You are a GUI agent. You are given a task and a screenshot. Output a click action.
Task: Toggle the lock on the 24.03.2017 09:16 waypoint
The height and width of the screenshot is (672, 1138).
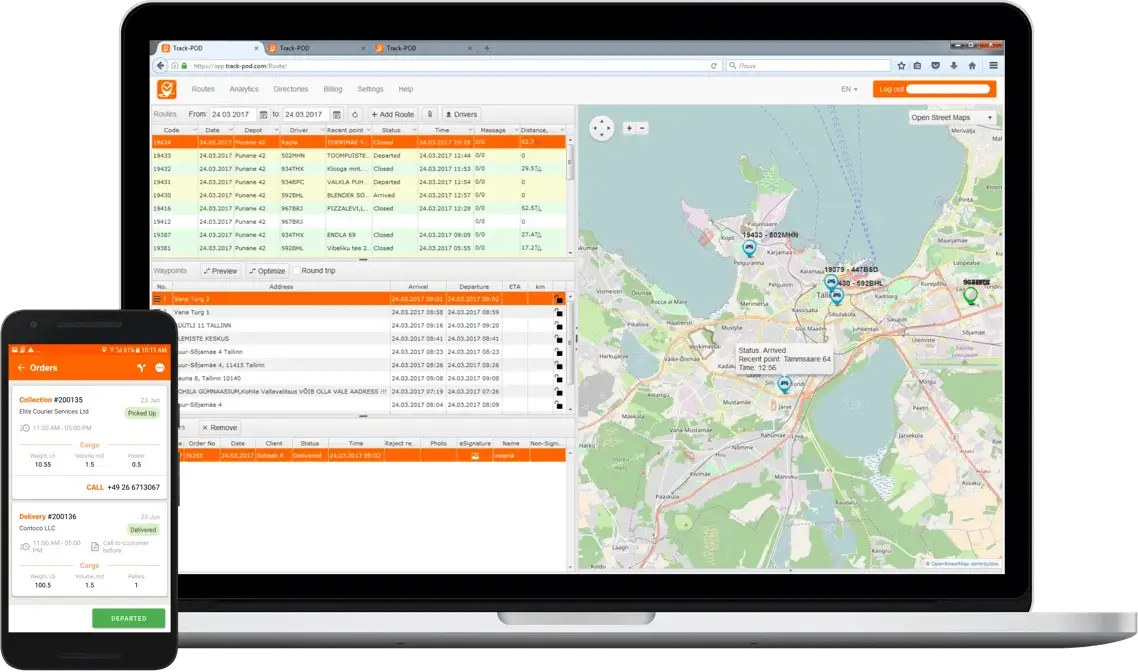559,326
